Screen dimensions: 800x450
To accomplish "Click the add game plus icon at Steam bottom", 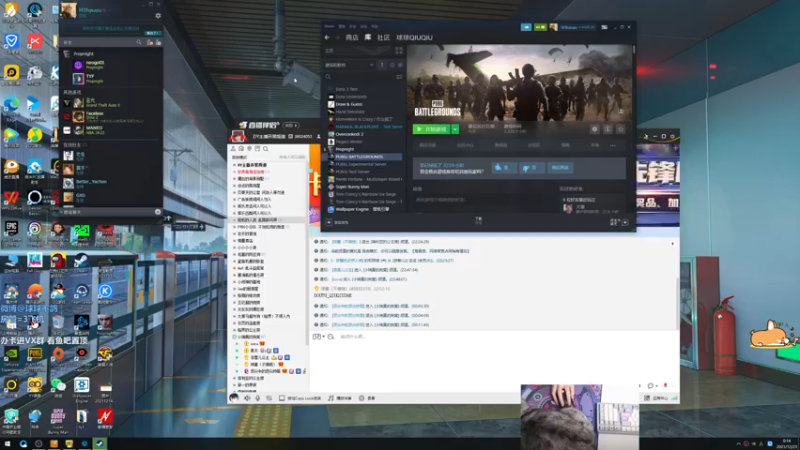I will tap(329, 222).
